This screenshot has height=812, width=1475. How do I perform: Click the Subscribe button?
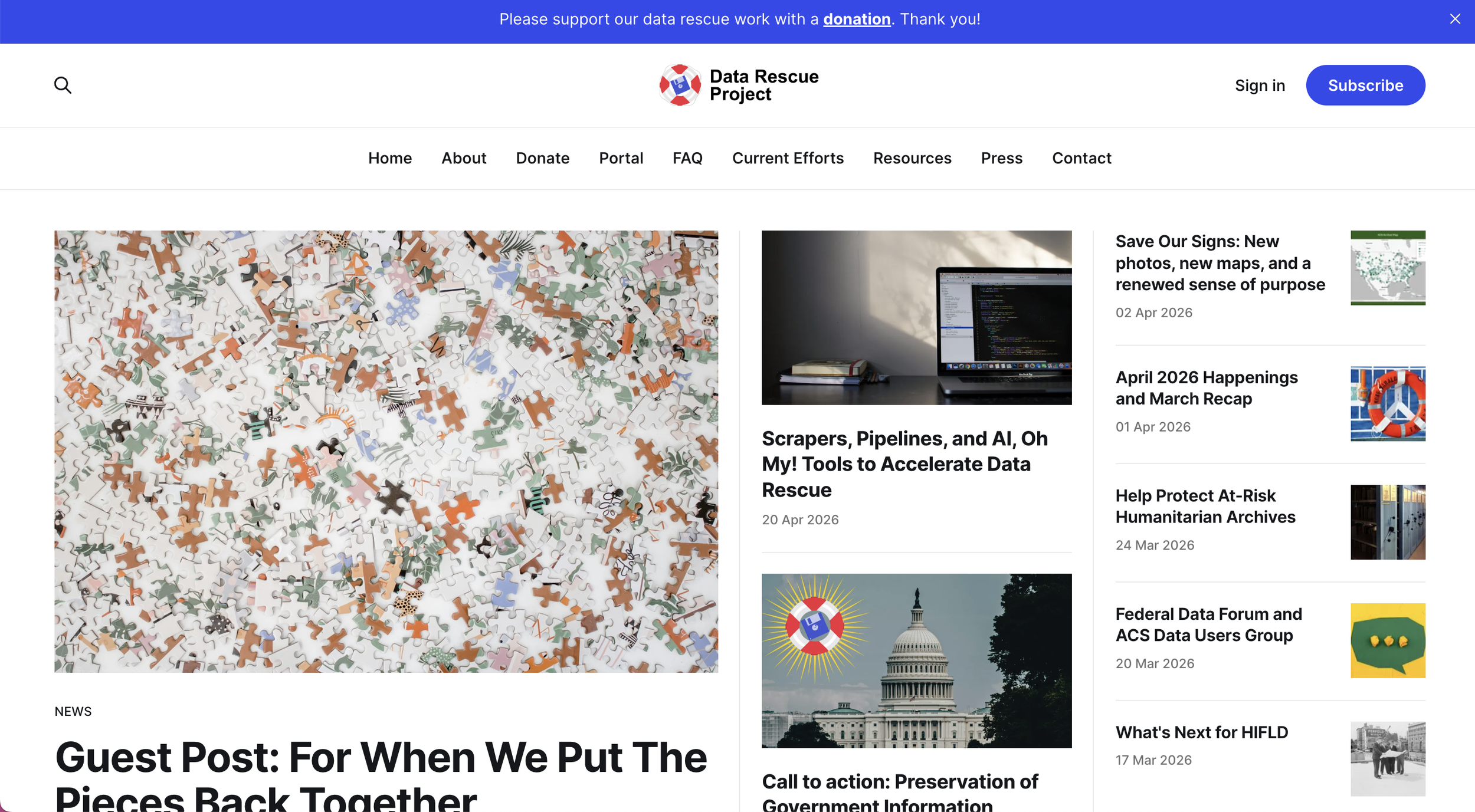tap(1365, 86)
